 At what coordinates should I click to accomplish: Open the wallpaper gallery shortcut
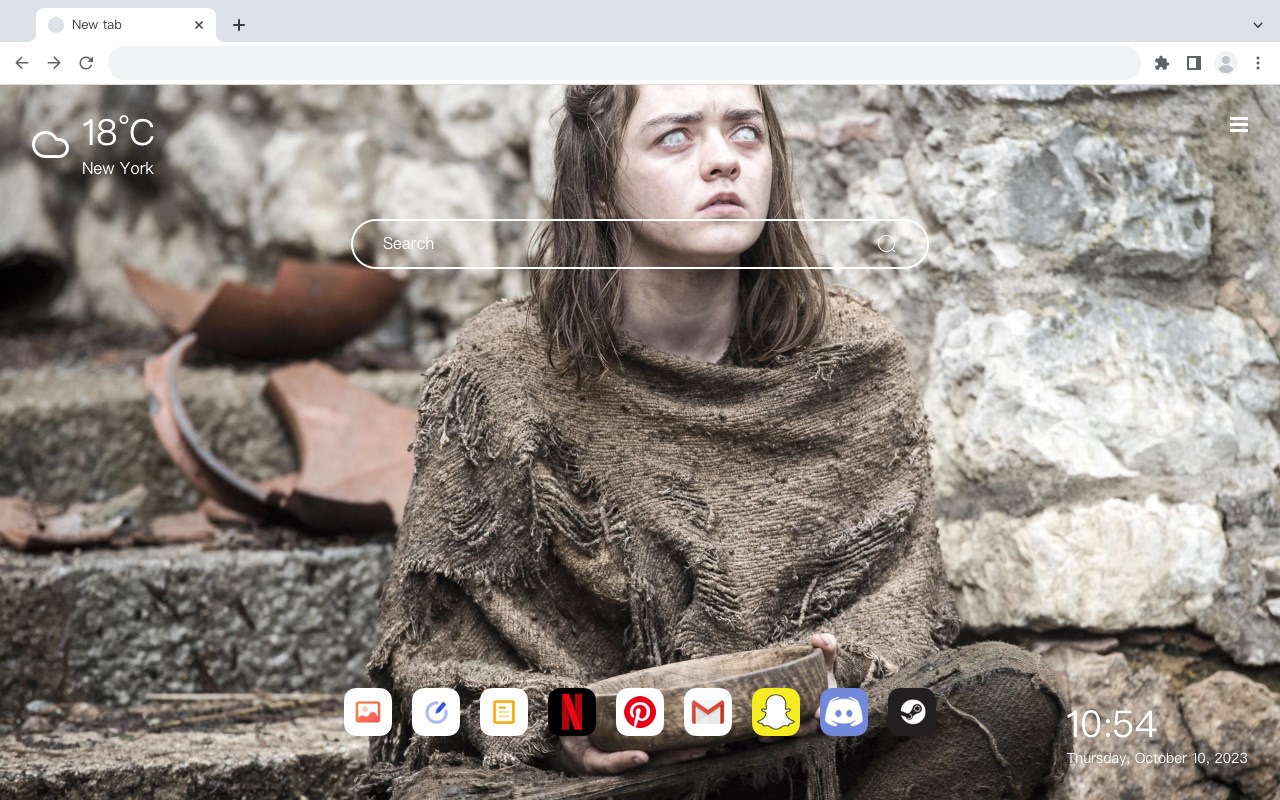pyautogui.click(x=368, y=712)
